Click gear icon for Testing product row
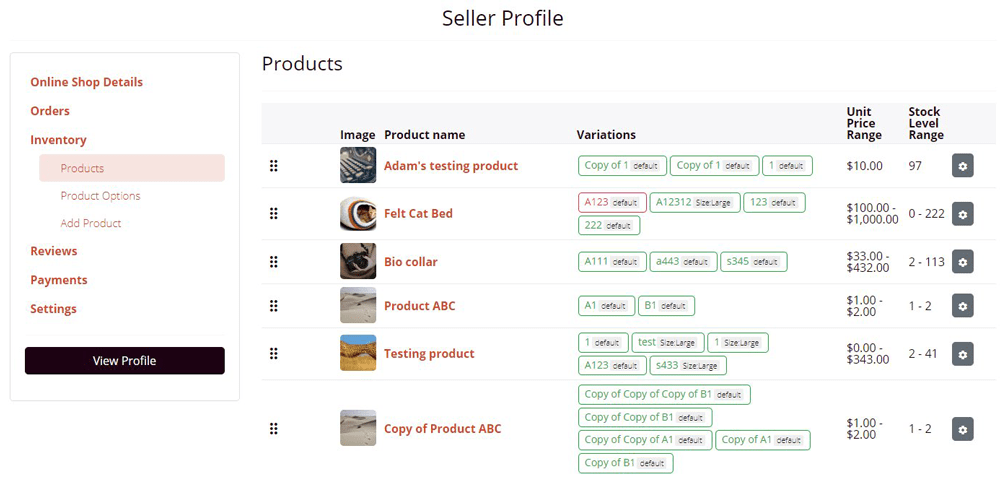The image size is (1000, 499). click(962, 354)
